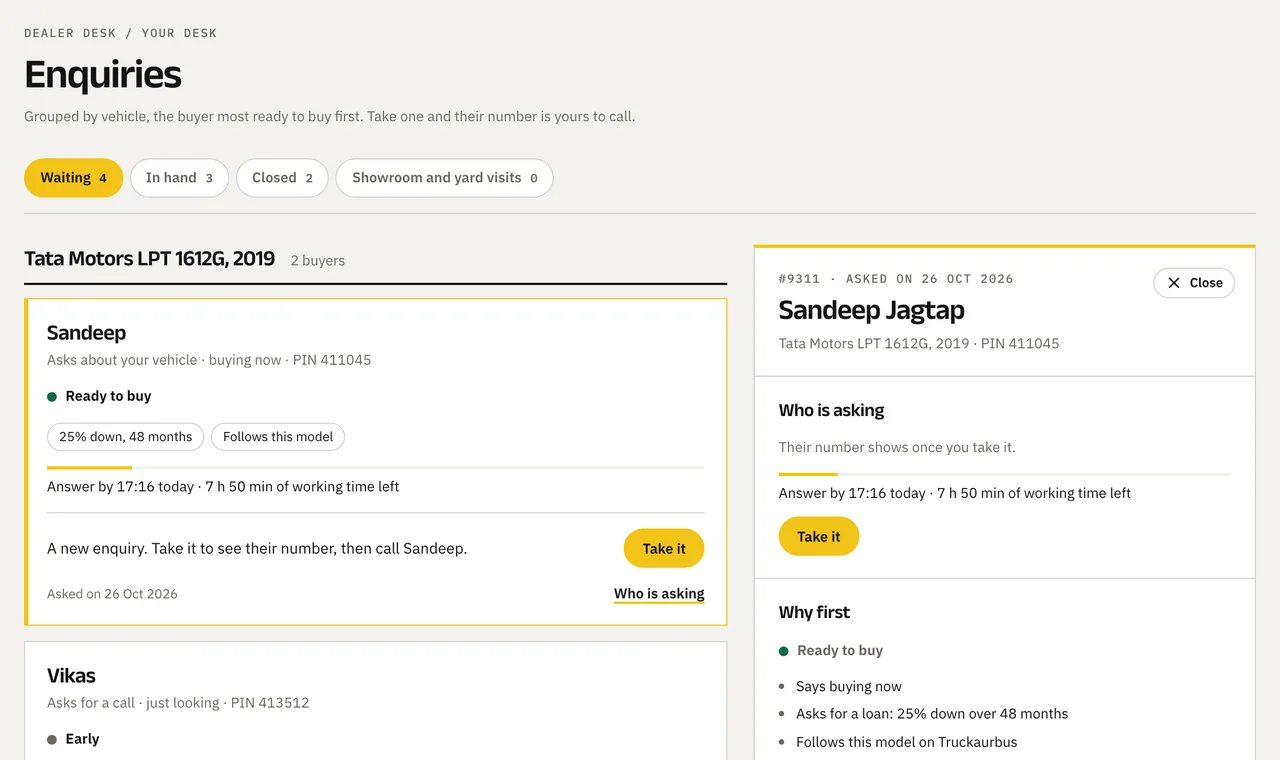Click the Early status on Vikas's card

(x=73, y=739)
